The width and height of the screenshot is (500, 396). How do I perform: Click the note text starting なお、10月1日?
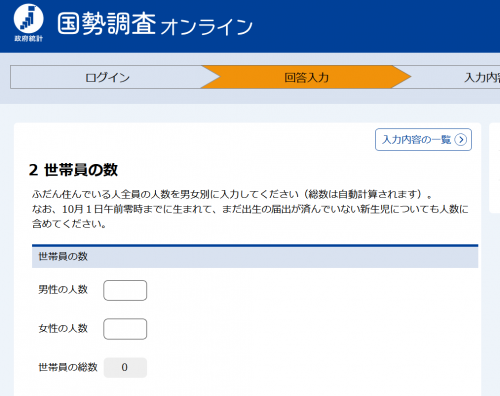click(250, 216)
